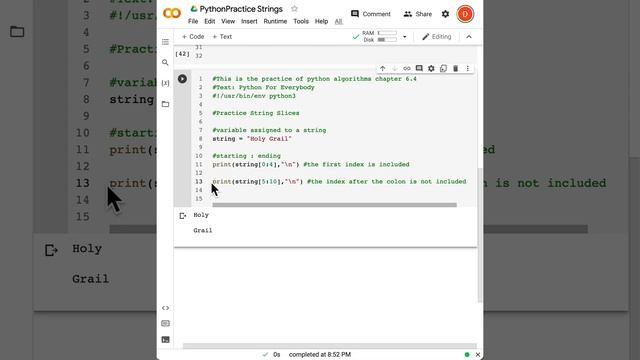Star the PythonPractice Strings notebook
Image resolution: width=640 pixels, height=360 pixels.
[294, 9]
